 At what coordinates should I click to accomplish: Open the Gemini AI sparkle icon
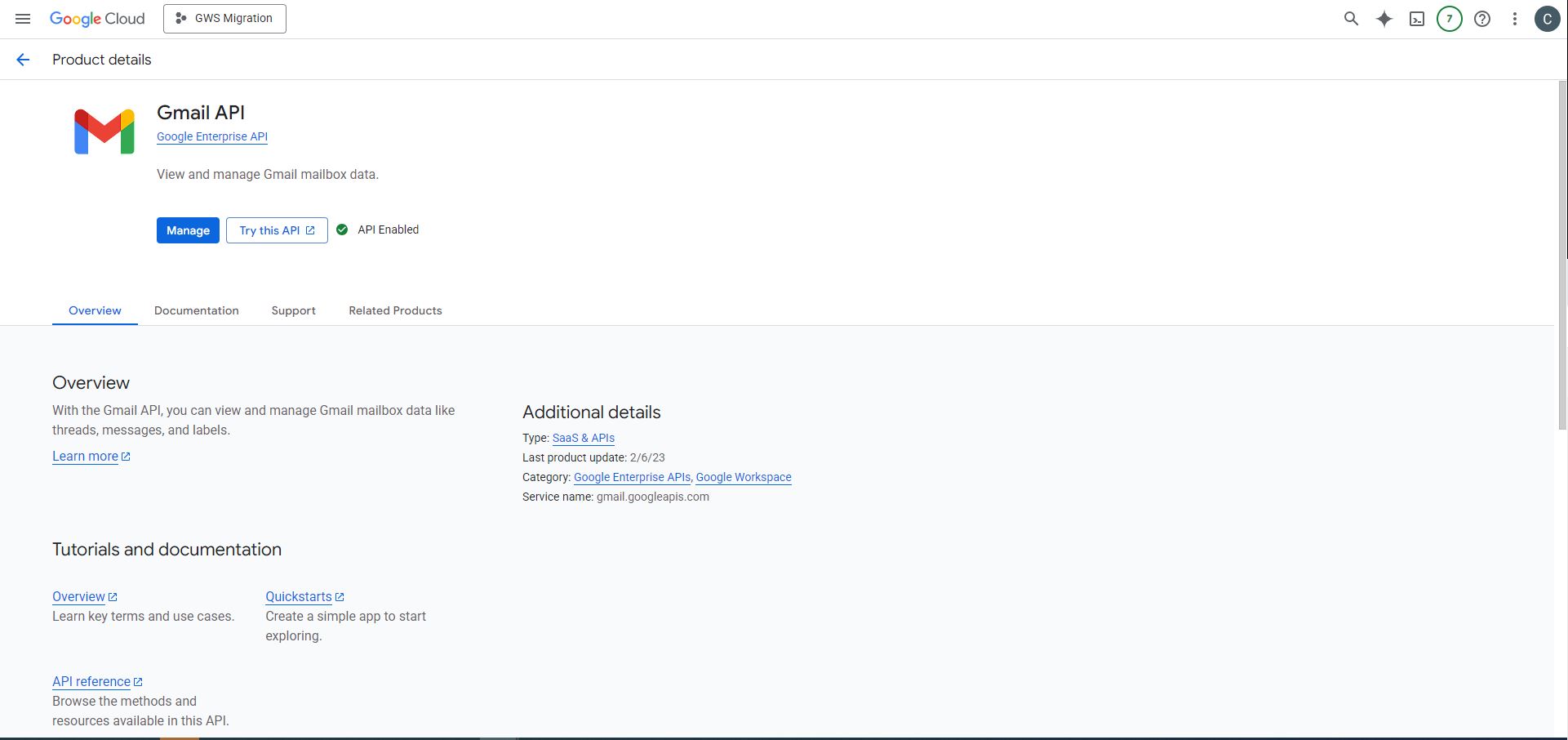pos(1384,19)
